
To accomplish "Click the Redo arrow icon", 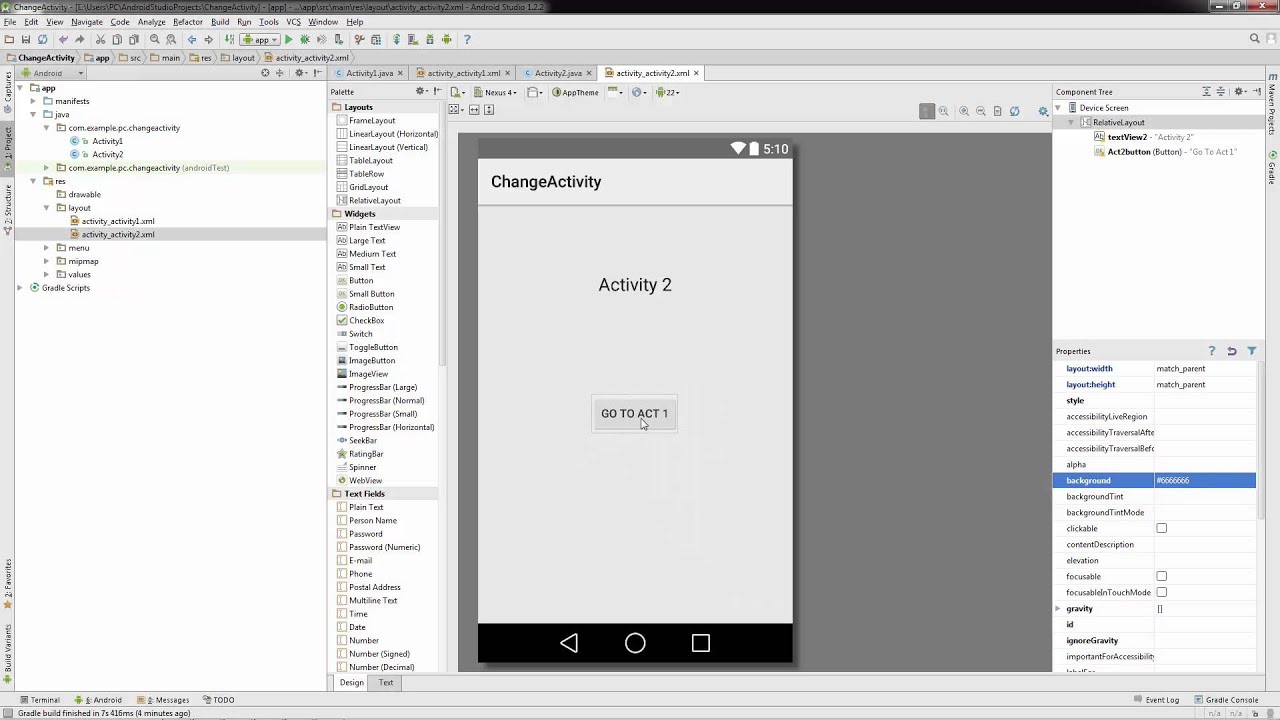I will [79, 39].
